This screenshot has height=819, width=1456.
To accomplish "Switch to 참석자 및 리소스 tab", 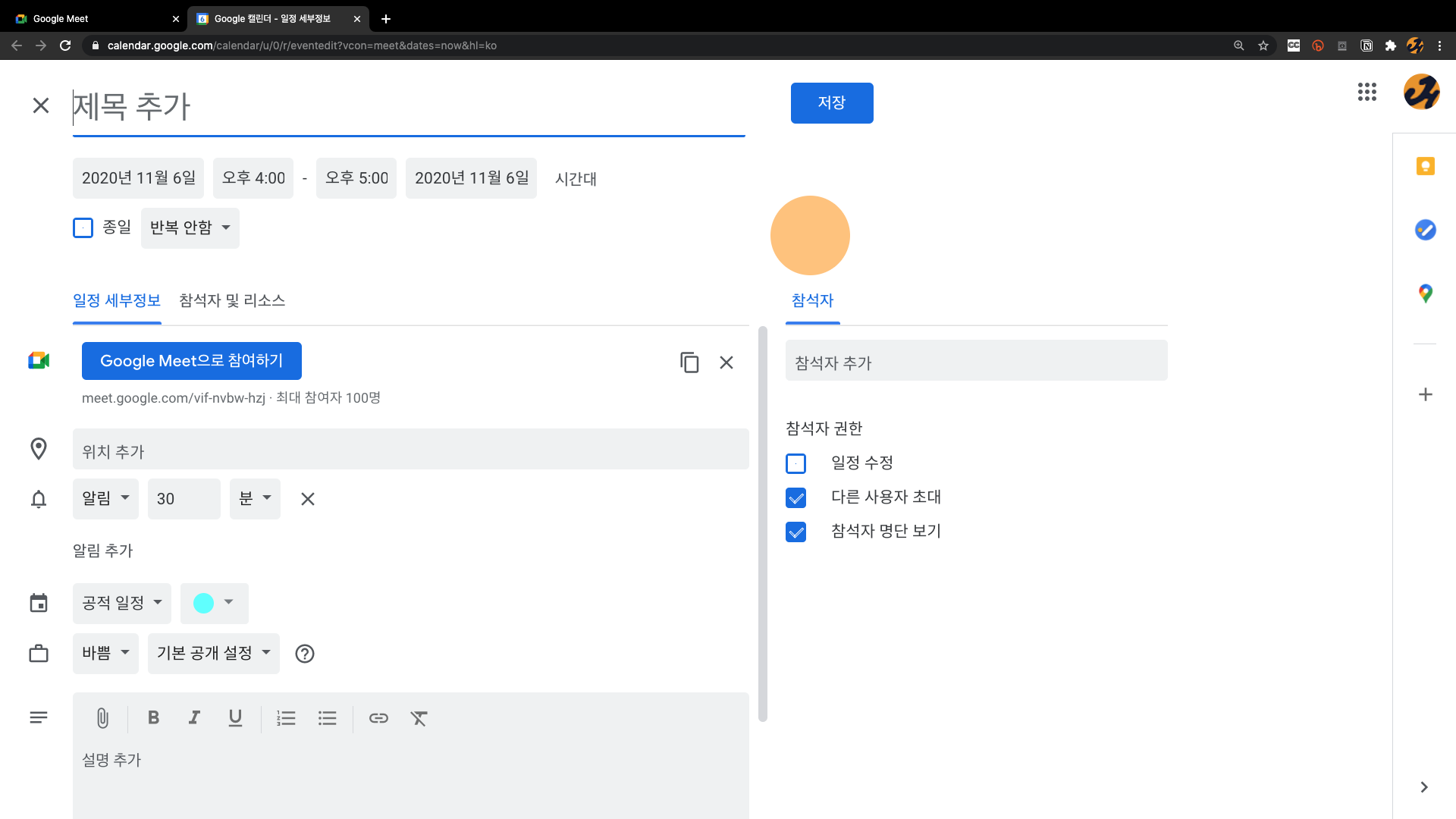I will (x=232, y=300).
